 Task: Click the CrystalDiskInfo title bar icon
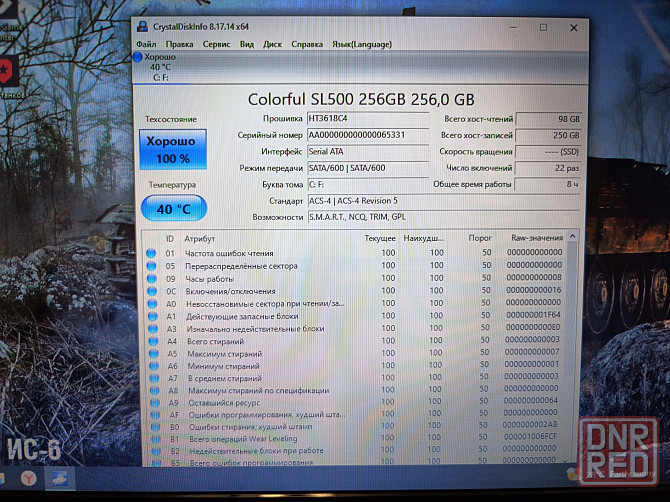(142, 27)
